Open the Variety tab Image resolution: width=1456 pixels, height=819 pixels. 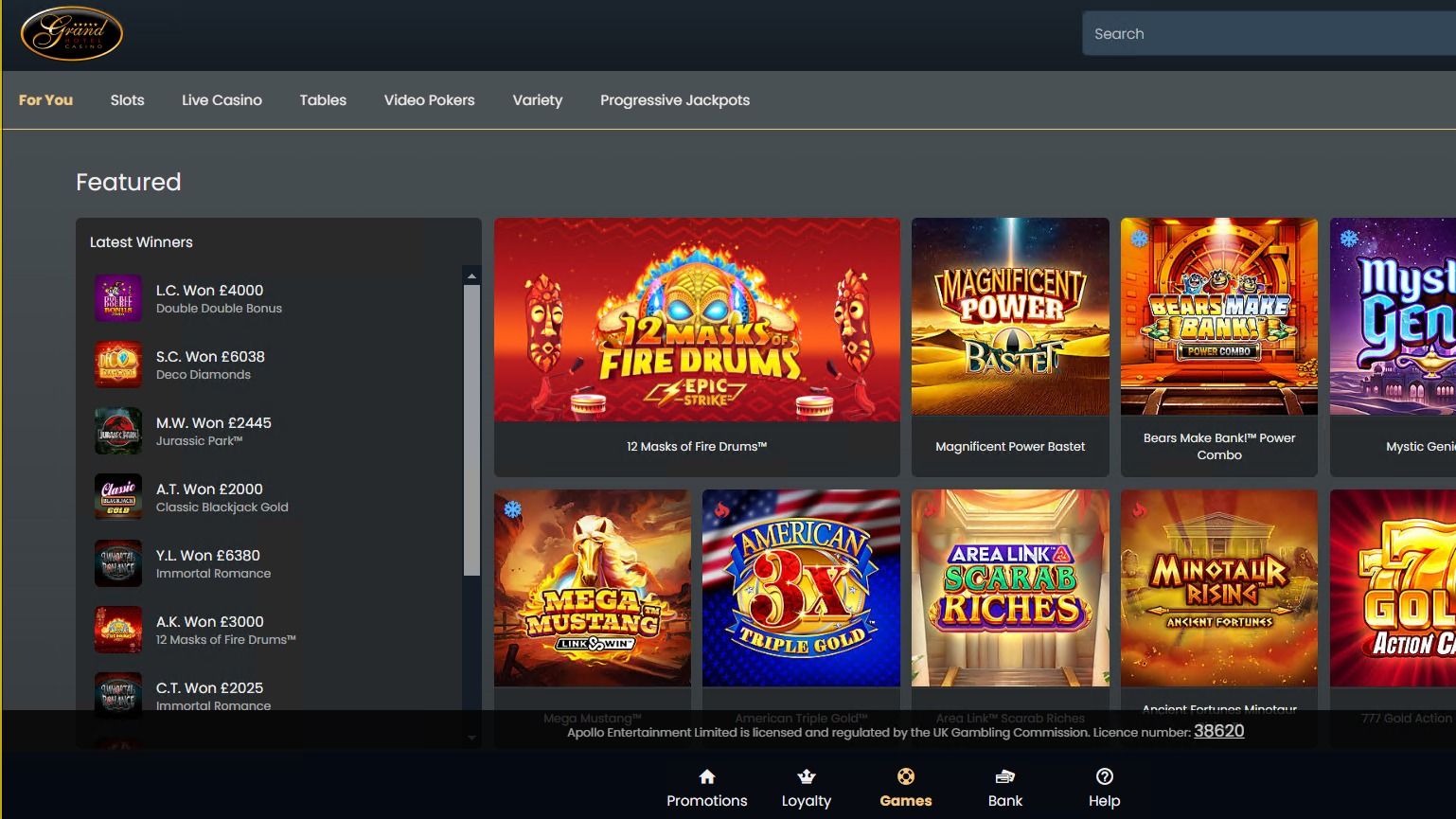(537, 99)
